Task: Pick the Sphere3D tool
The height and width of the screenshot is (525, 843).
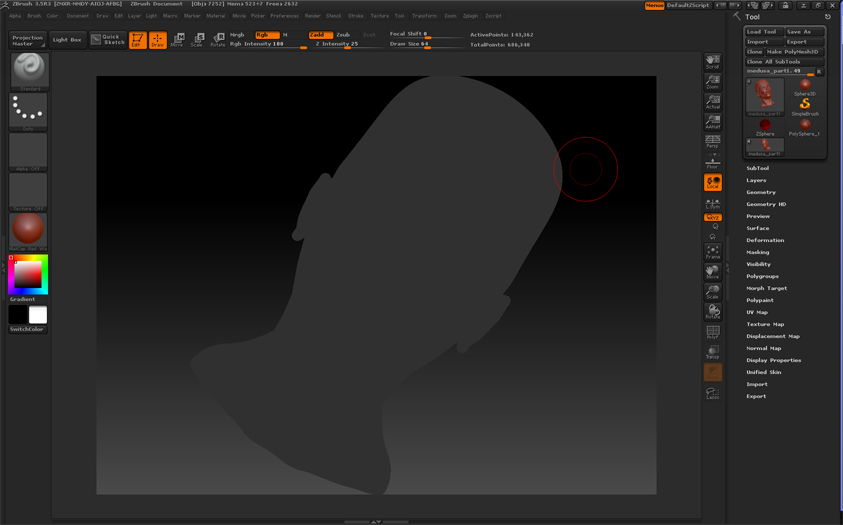Action: [804, 88]
